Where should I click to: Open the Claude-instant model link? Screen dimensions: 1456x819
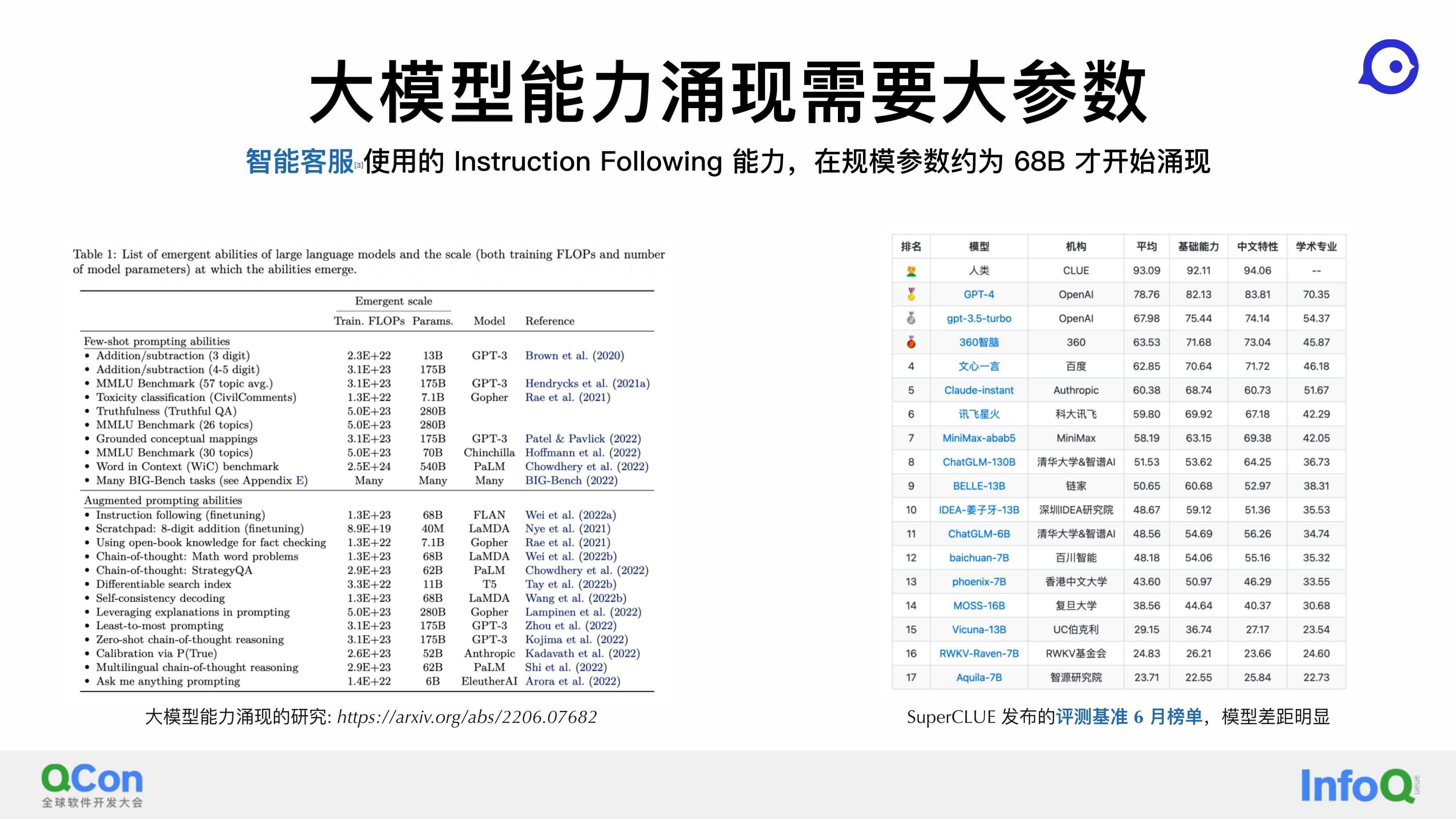click(979, 390)
